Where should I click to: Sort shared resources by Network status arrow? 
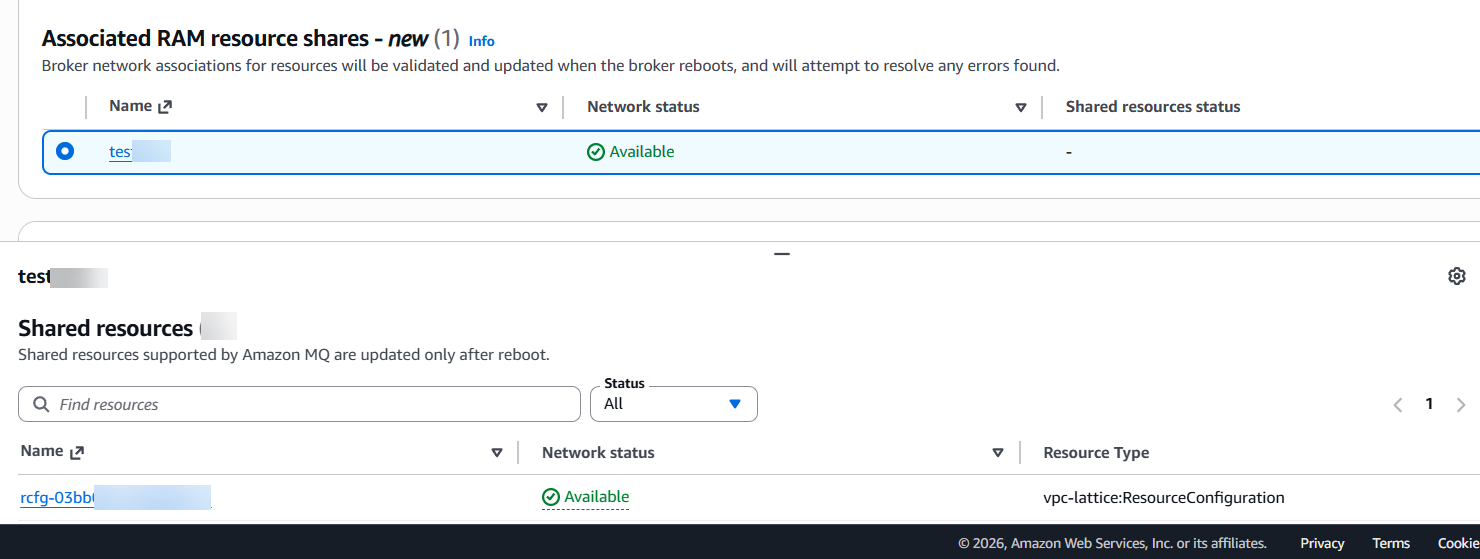pos(997,453)
